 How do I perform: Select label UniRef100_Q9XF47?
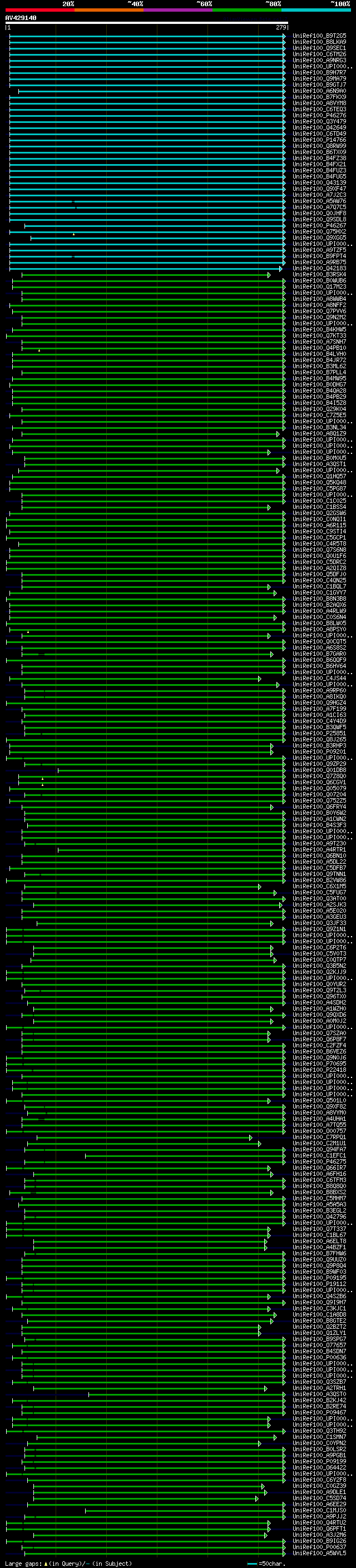319,189
